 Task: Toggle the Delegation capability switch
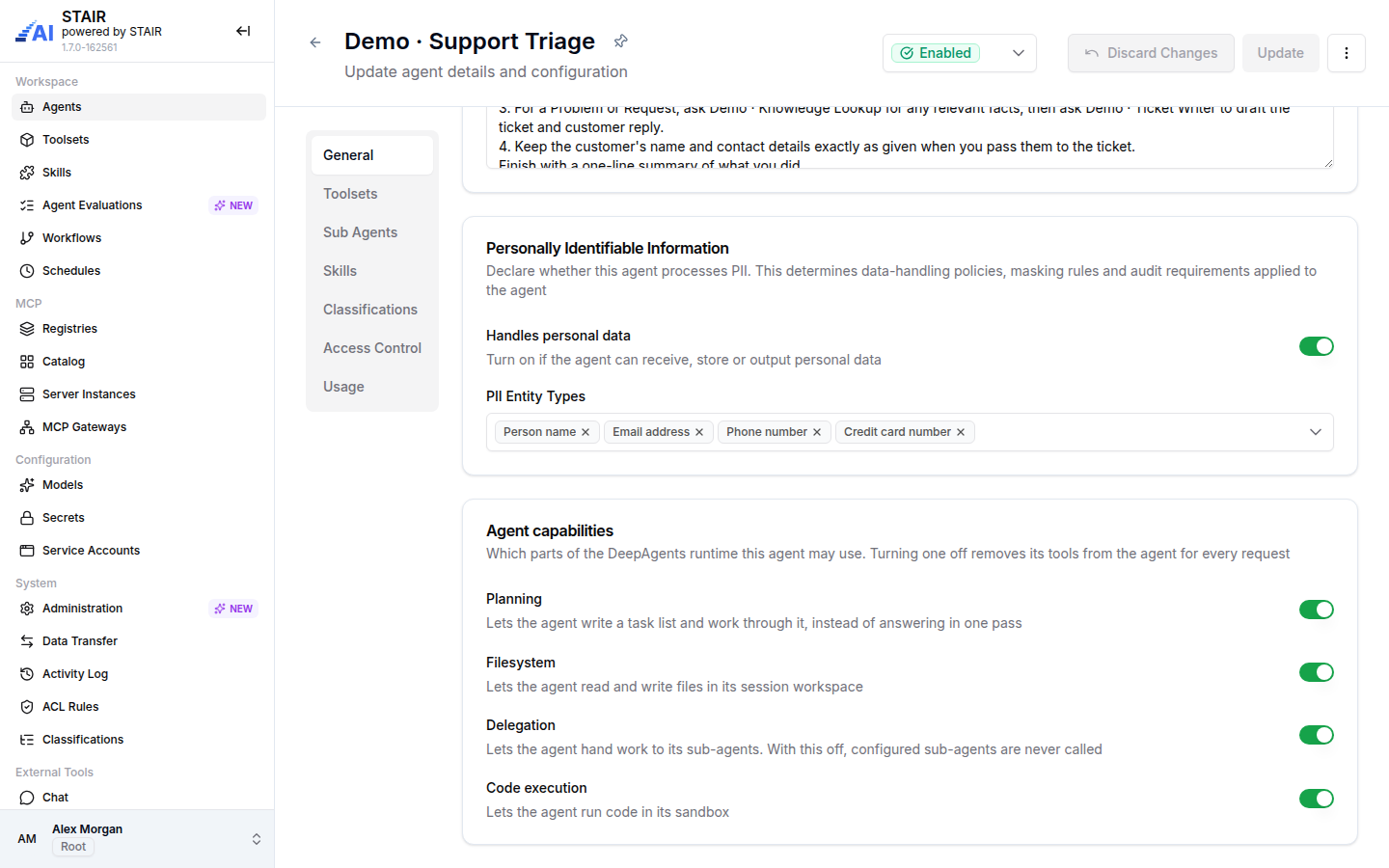tap(1317, 735)
